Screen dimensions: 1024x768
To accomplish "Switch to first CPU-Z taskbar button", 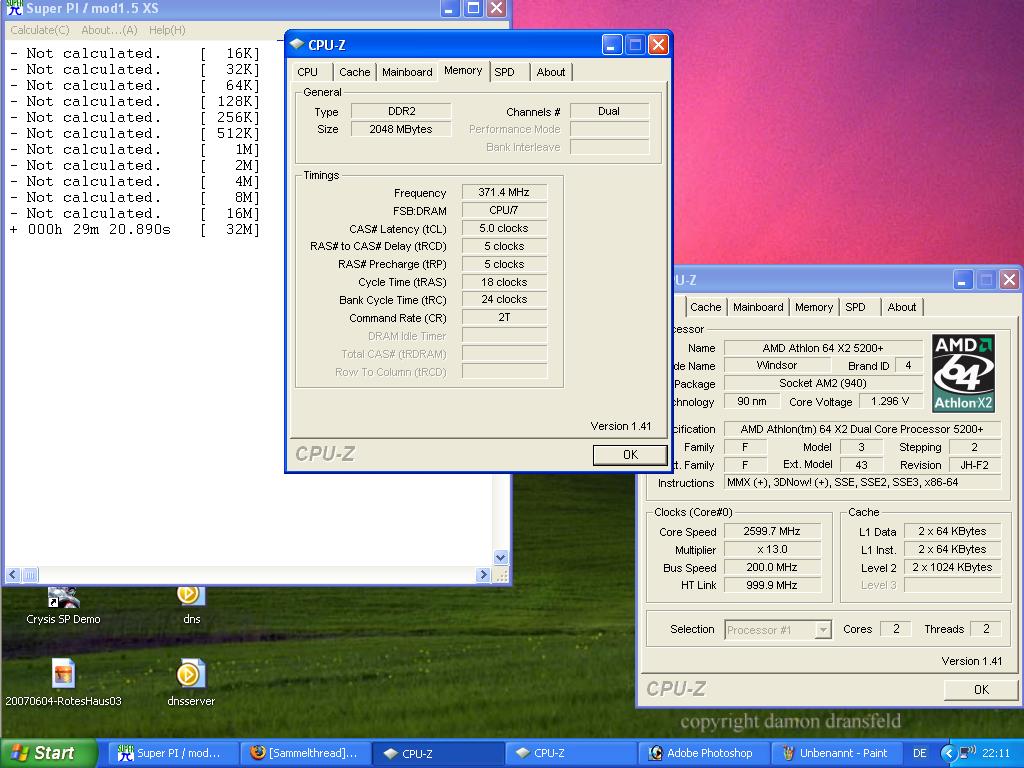I will point(438,753).
